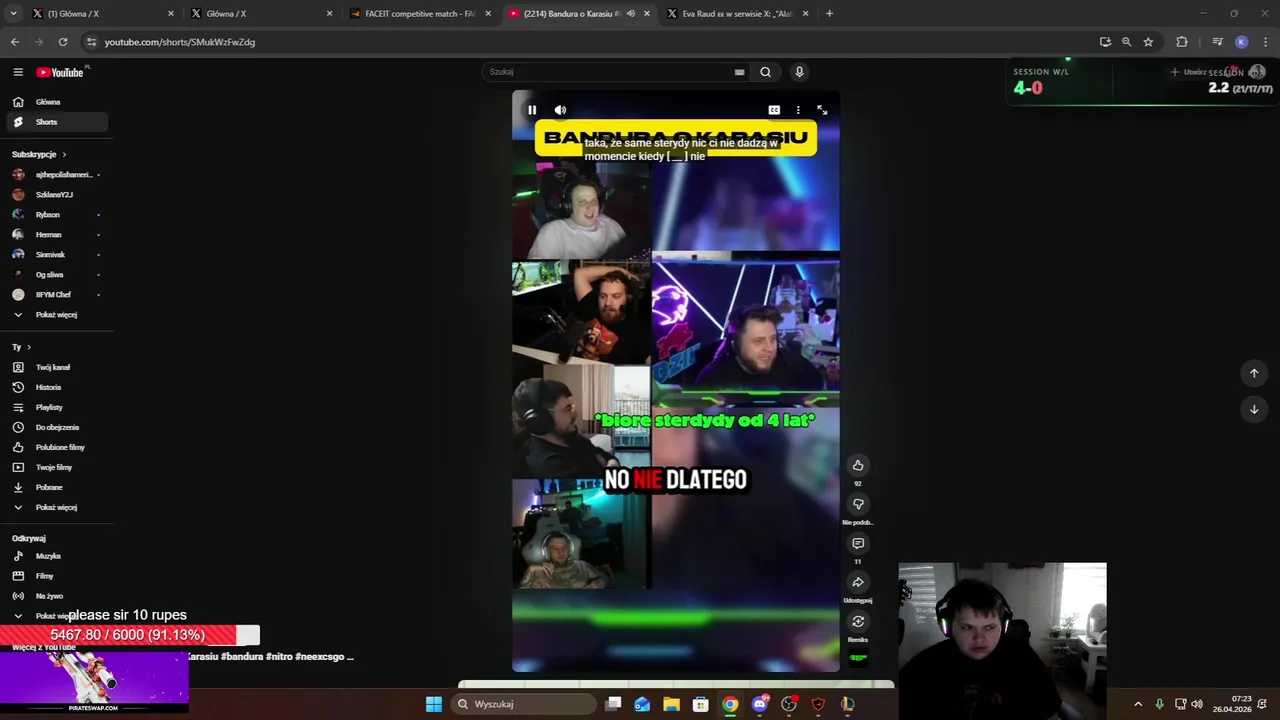Click the magnifier search button

pyautogui.click(x=765, y=72)
